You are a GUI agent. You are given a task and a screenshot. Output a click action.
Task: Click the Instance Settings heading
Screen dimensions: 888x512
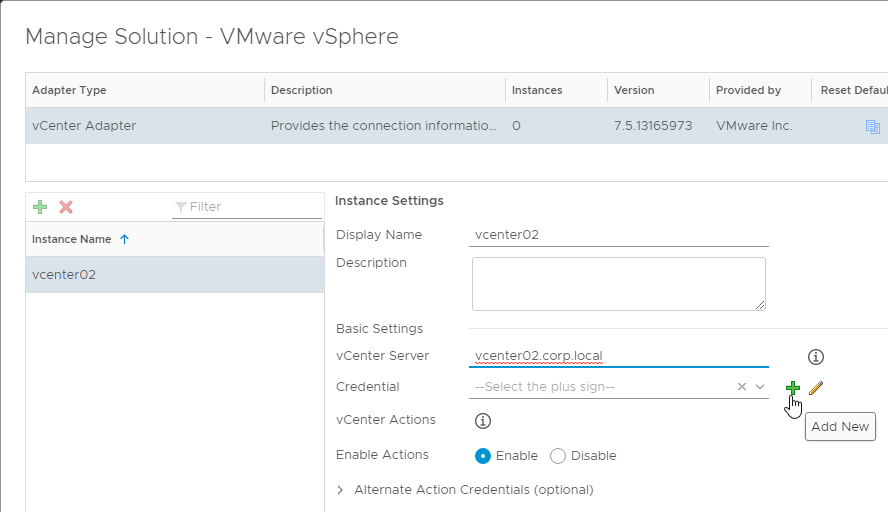389,200
